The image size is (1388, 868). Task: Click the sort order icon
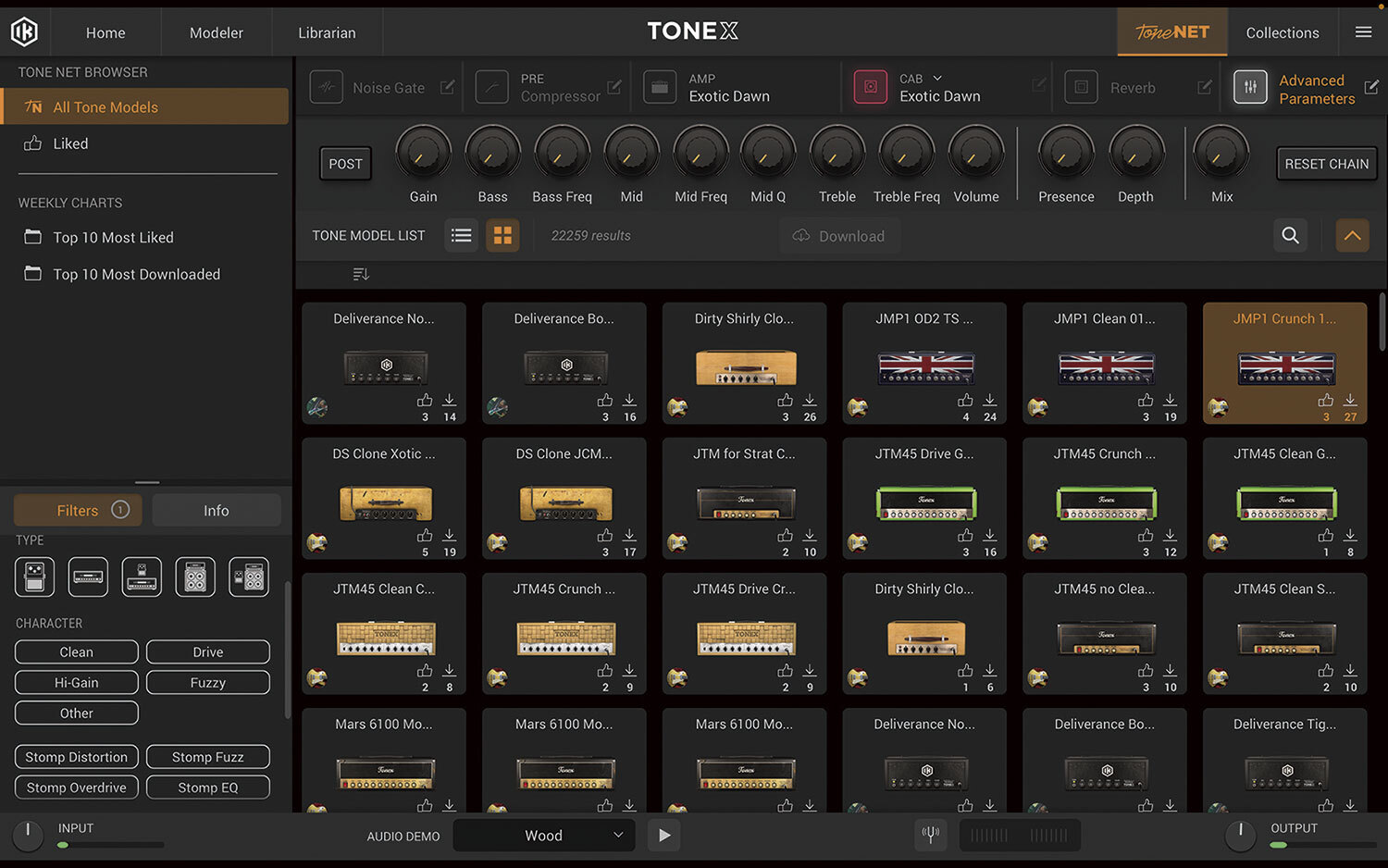[x=361, y=274]
